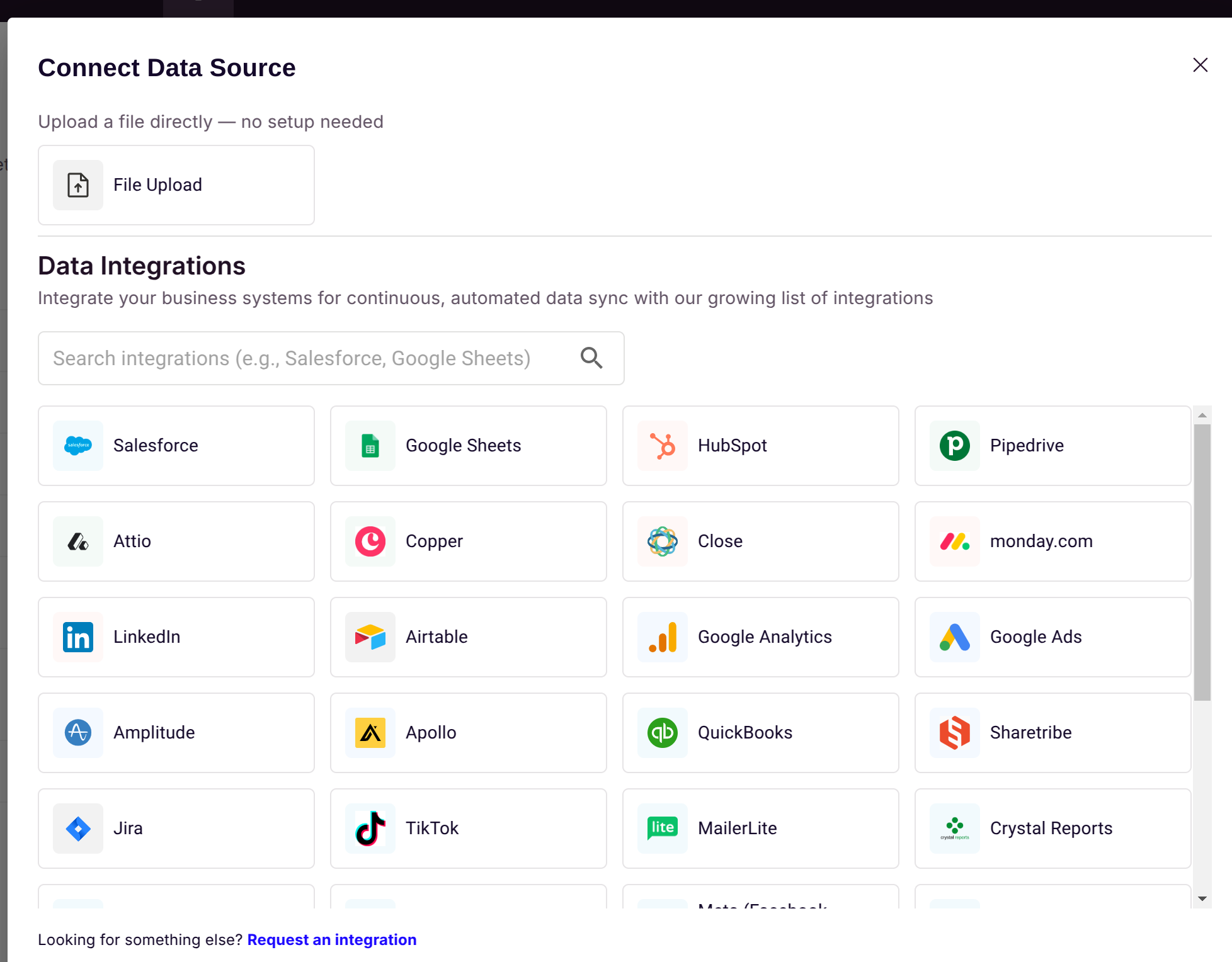Click the Pipedrive logo icon

(955, 446)
